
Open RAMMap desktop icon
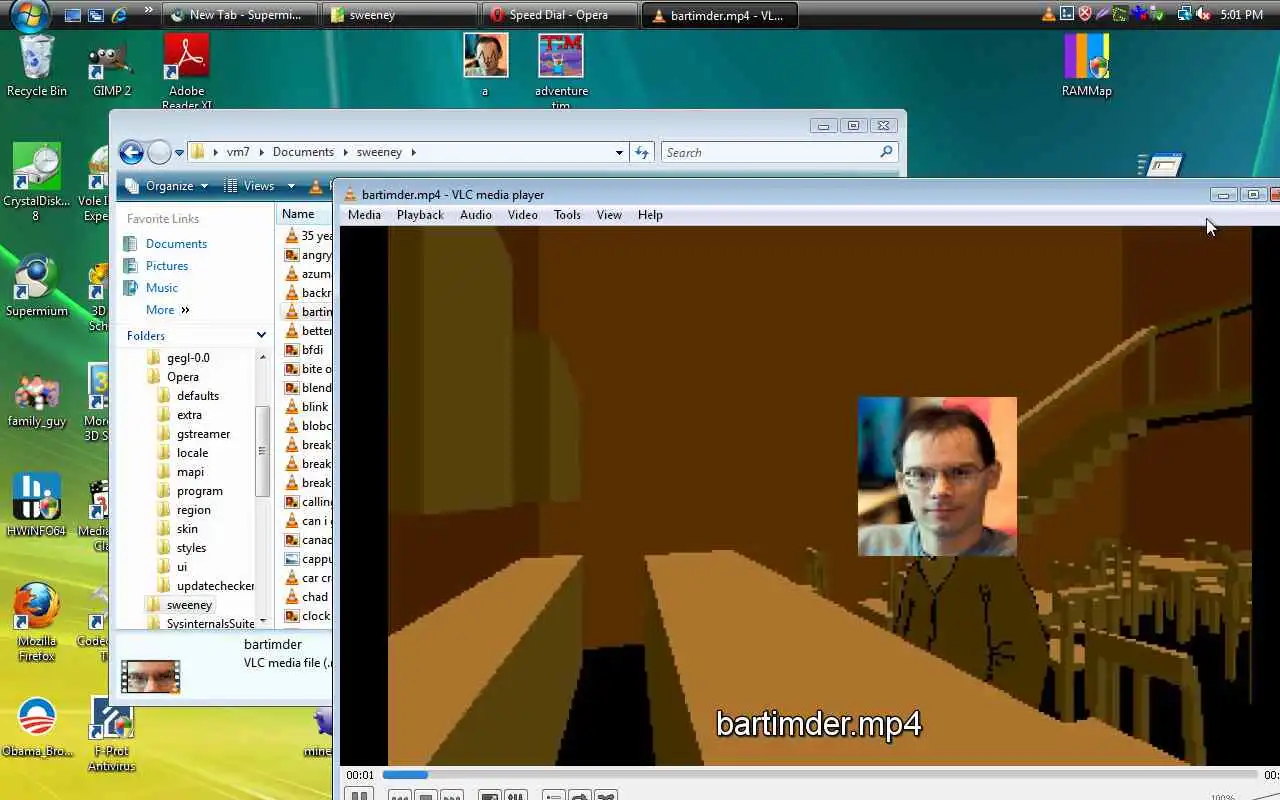coord(1086,66)
